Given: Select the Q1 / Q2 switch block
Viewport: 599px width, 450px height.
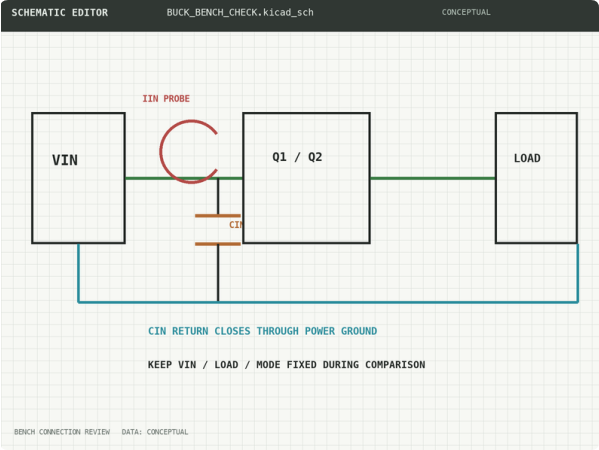Looking at the screenshot, I should (x=306, y=178).
